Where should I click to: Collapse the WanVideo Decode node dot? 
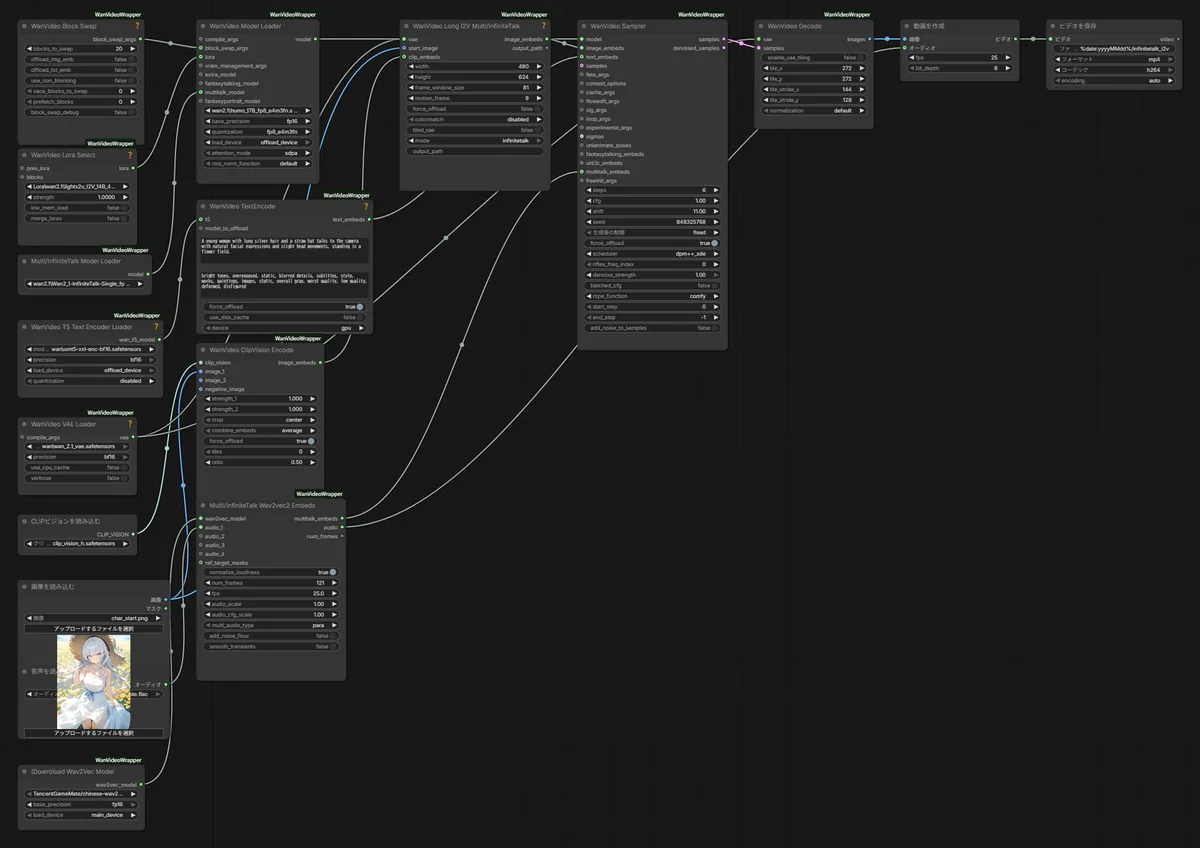(761, 25)
